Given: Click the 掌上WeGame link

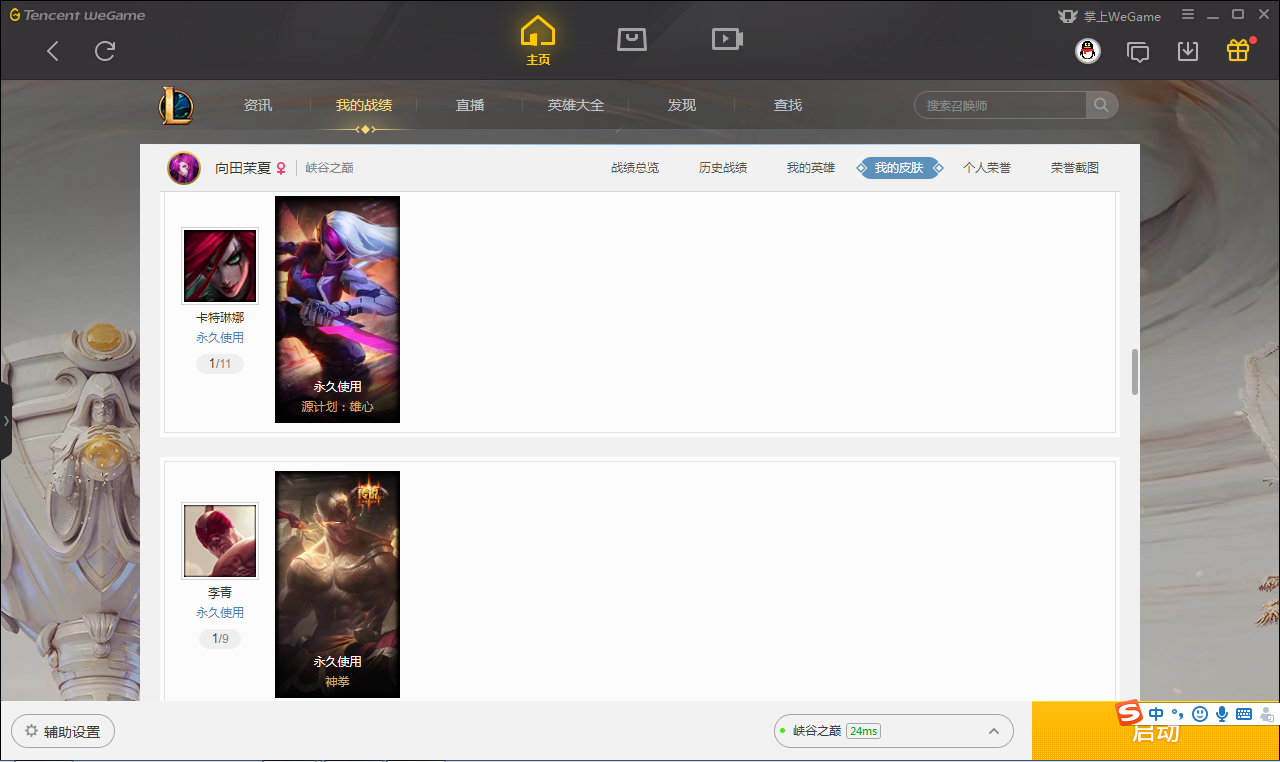Looking at the screenshot, I should pyautogui.click(x=1109, y=16).
